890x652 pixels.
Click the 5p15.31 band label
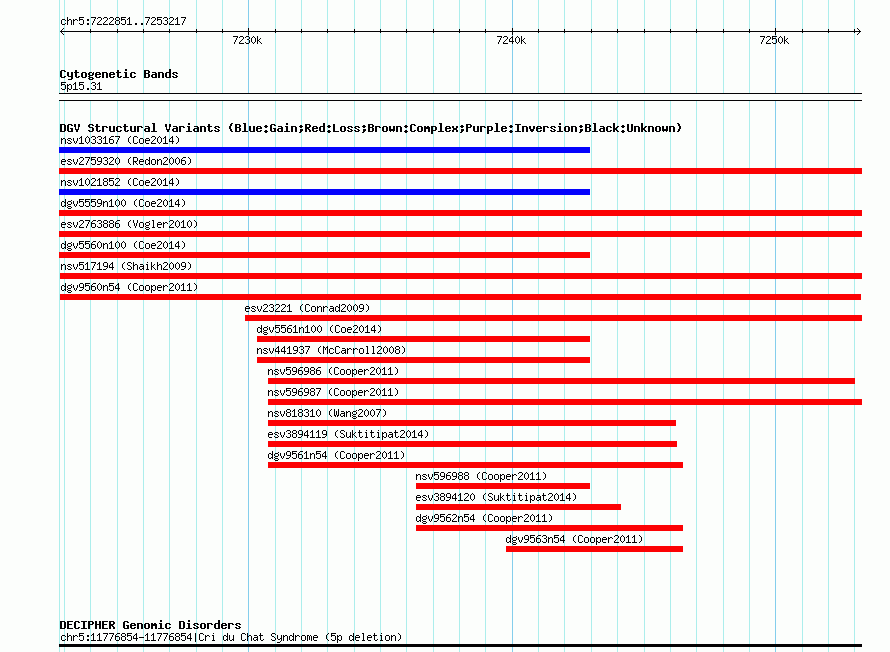coord(81,86)
